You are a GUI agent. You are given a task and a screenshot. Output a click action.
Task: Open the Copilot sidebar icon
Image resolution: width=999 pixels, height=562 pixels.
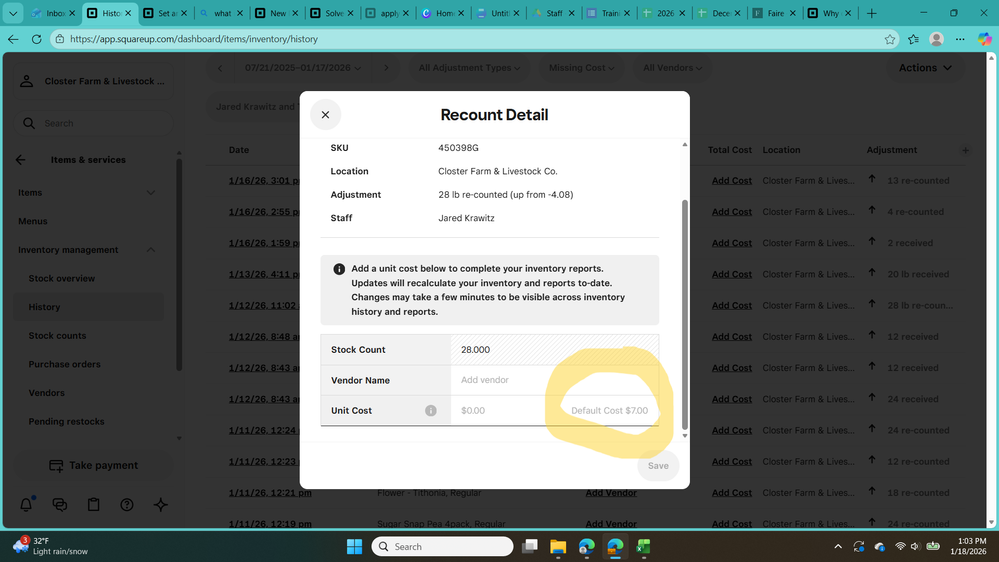point(984,39)
